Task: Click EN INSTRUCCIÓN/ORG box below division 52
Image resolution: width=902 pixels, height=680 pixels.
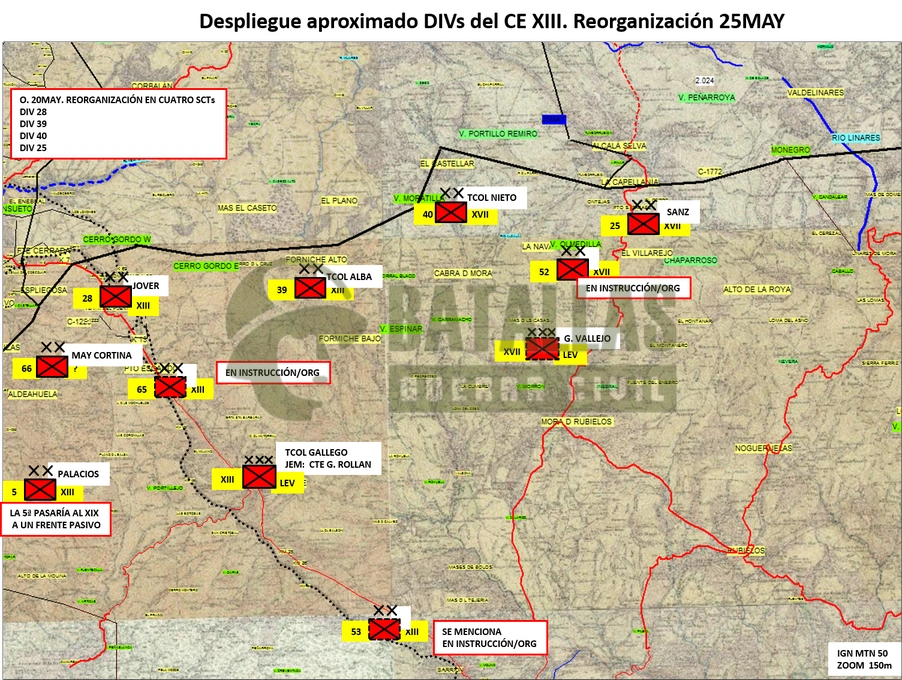Action: point(633,288)
